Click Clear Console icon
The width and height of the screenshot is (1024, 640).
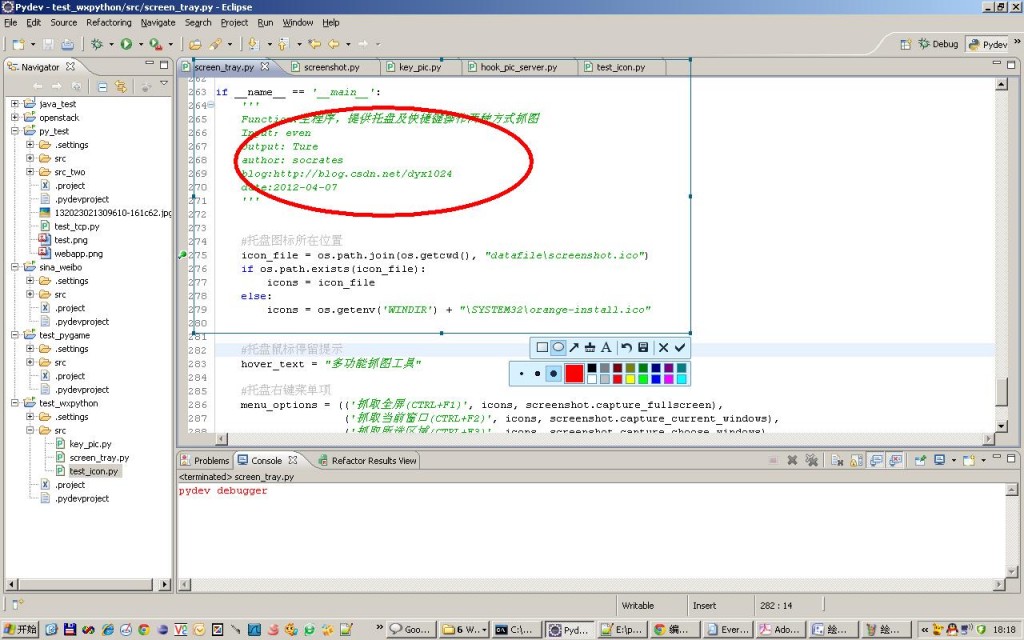[x=837, y=461]
